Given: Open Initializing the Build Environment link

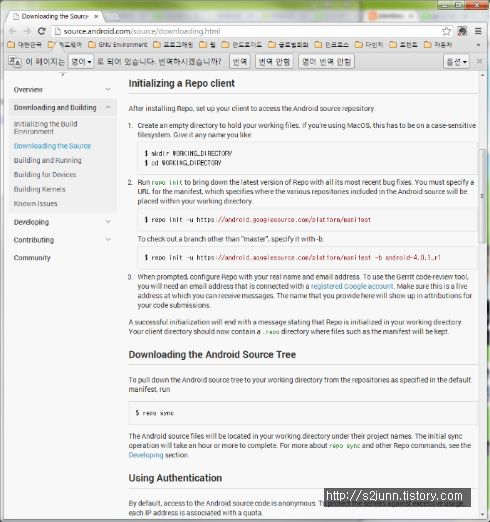Looking at the screenshot, I should [x=45, y=128].
